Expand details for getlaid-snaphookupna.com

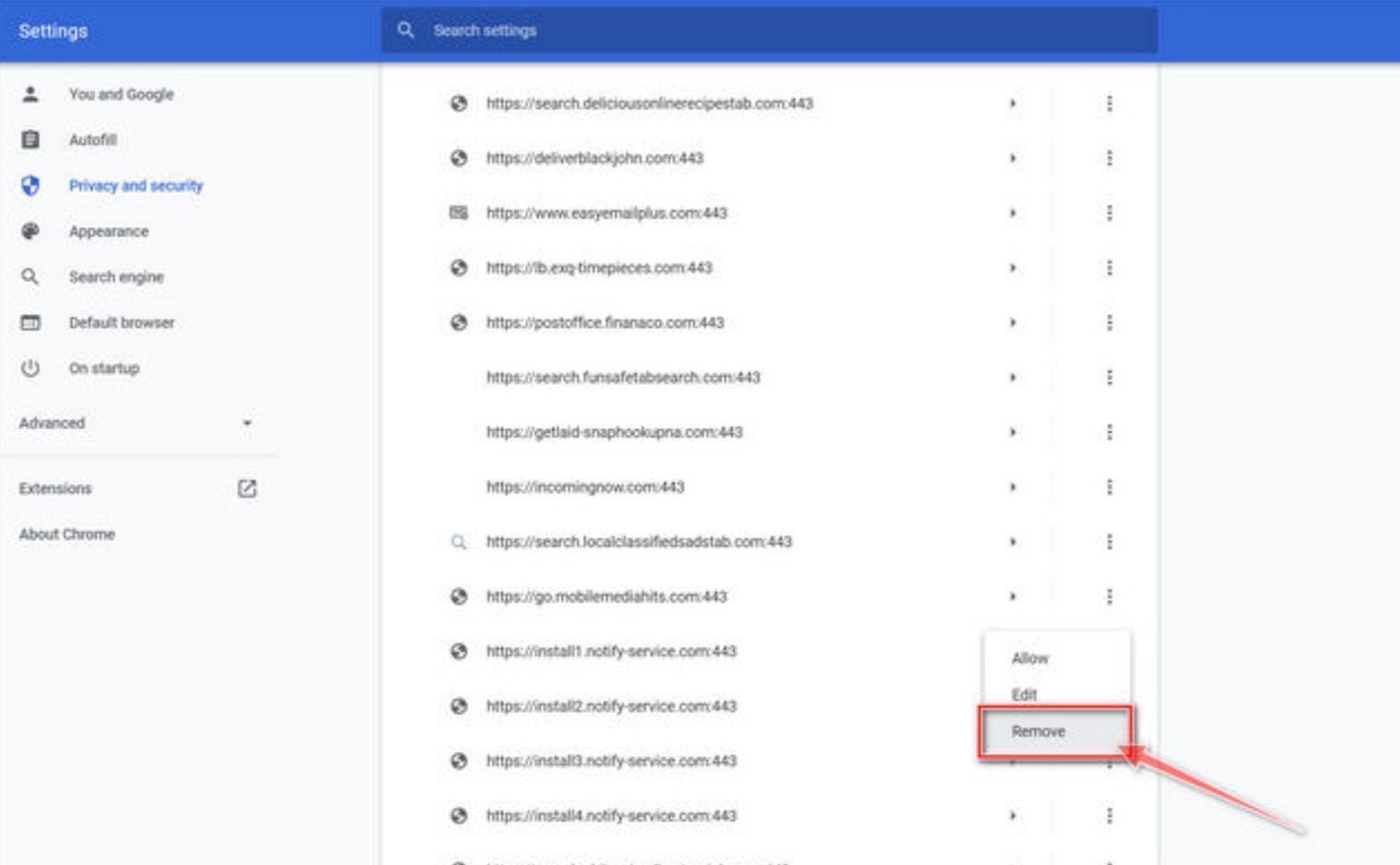point(1013,432)
